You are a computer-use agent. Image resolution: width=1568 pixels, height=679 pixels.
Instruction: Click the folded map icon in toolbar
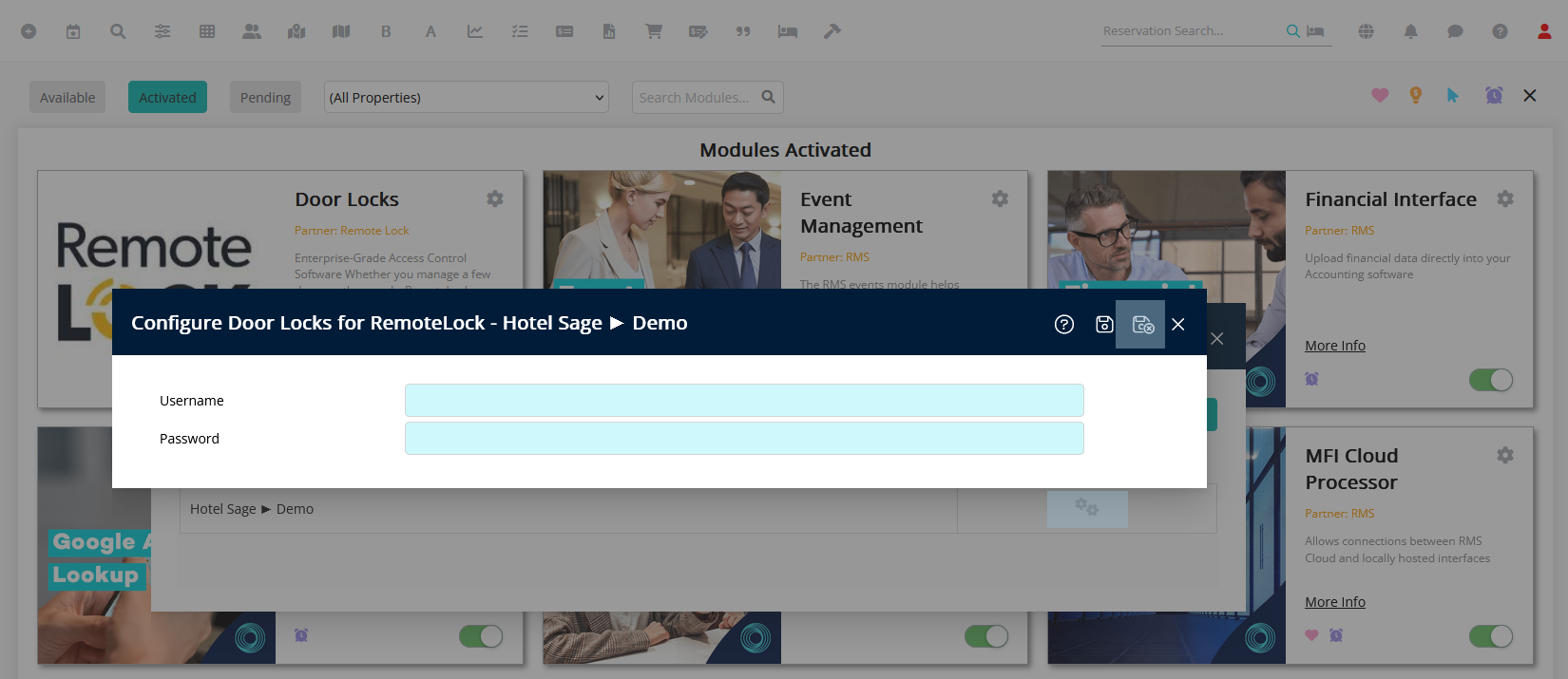point(341,31)
